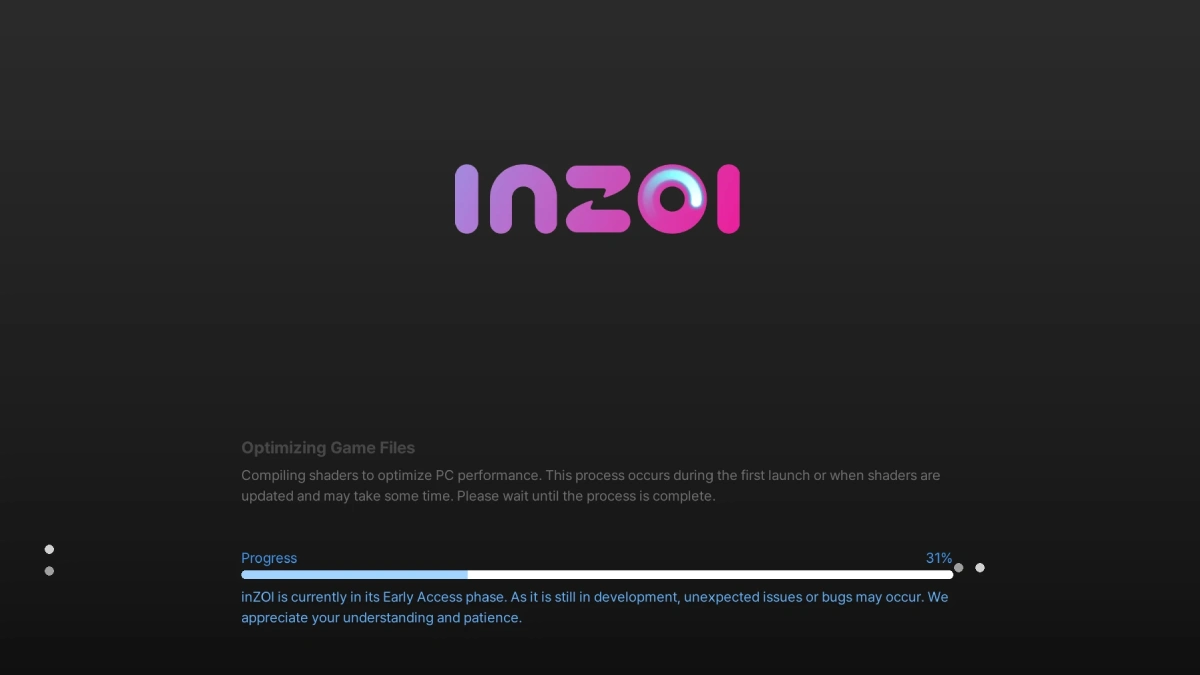The width and height of the screenshot is (1200, 675).
Task: Click the inZOI logo
Action: (597, 199)
